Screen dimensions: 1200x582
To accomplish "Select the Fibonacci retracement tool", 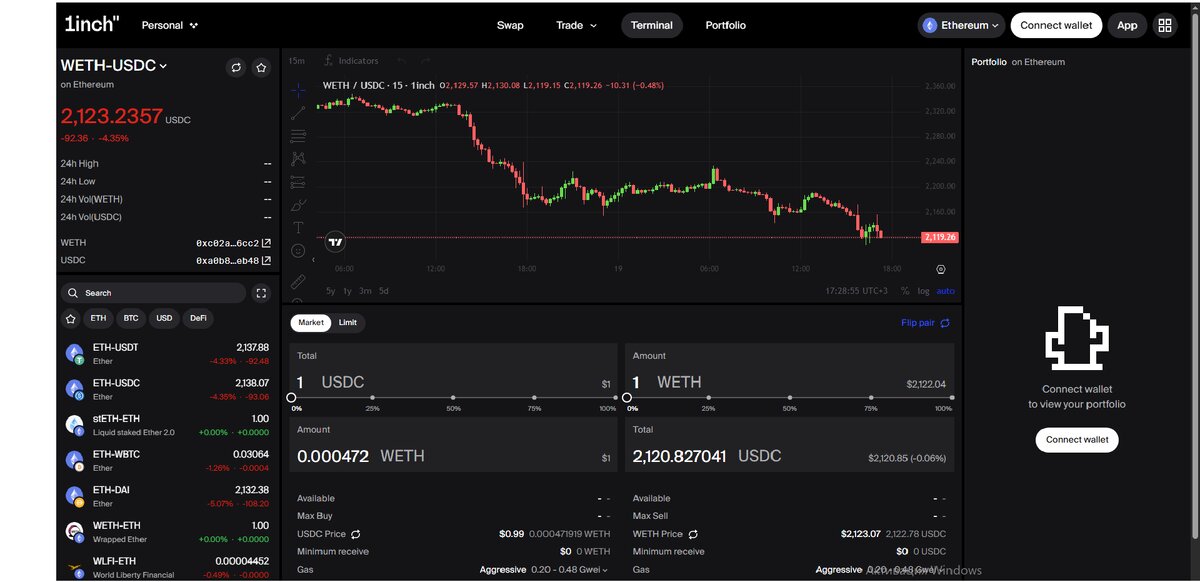I will pyautogui.click(x=298, y=136).
